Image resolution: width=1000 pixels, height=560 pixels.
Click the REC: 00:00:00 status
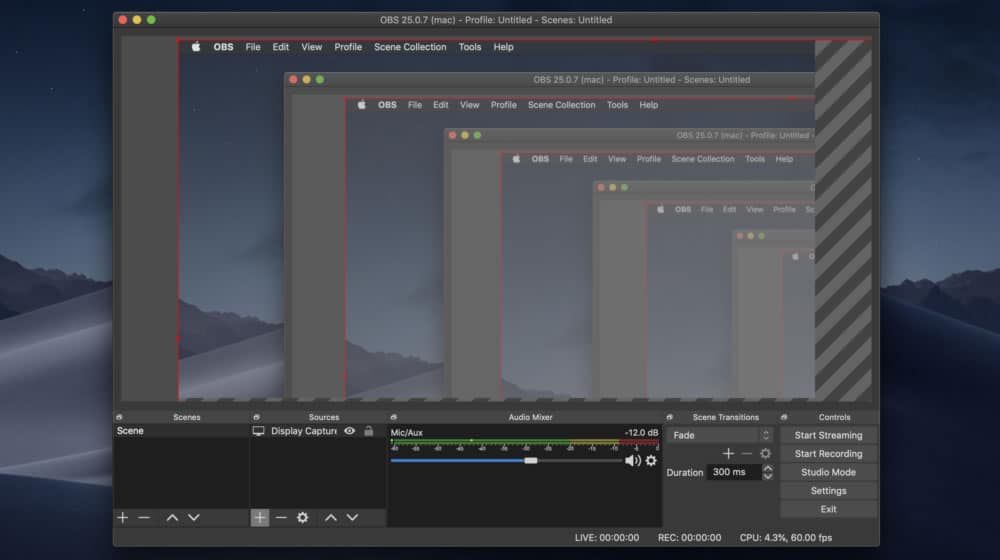click(689, 538)
